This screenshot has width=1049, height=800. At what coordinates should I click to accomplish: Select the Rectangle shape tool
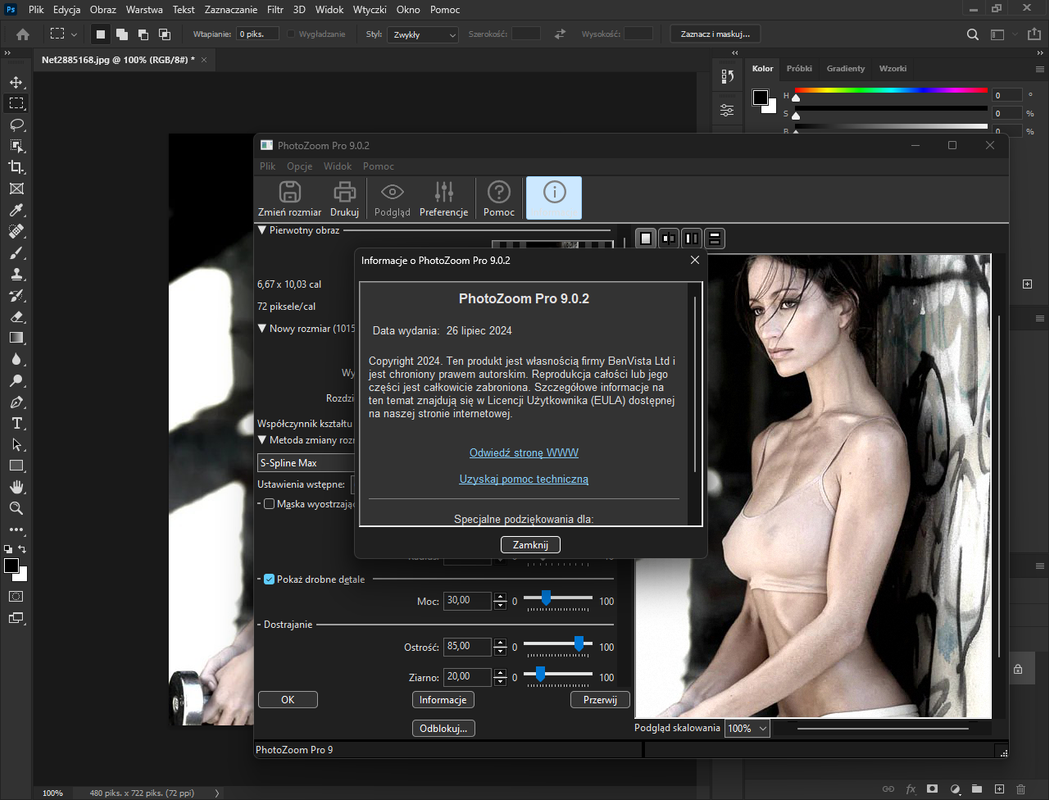point(16,466)
